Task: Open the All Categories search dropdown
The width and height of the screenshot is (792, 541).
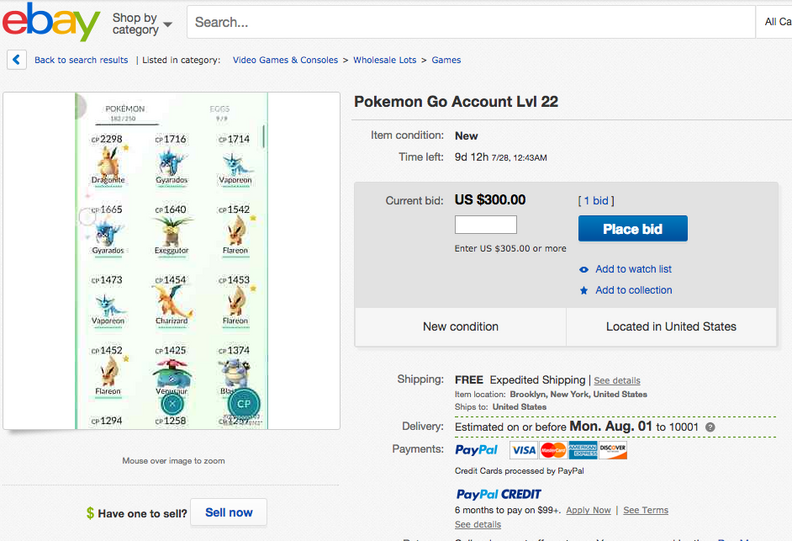Action: click(776, 22)
